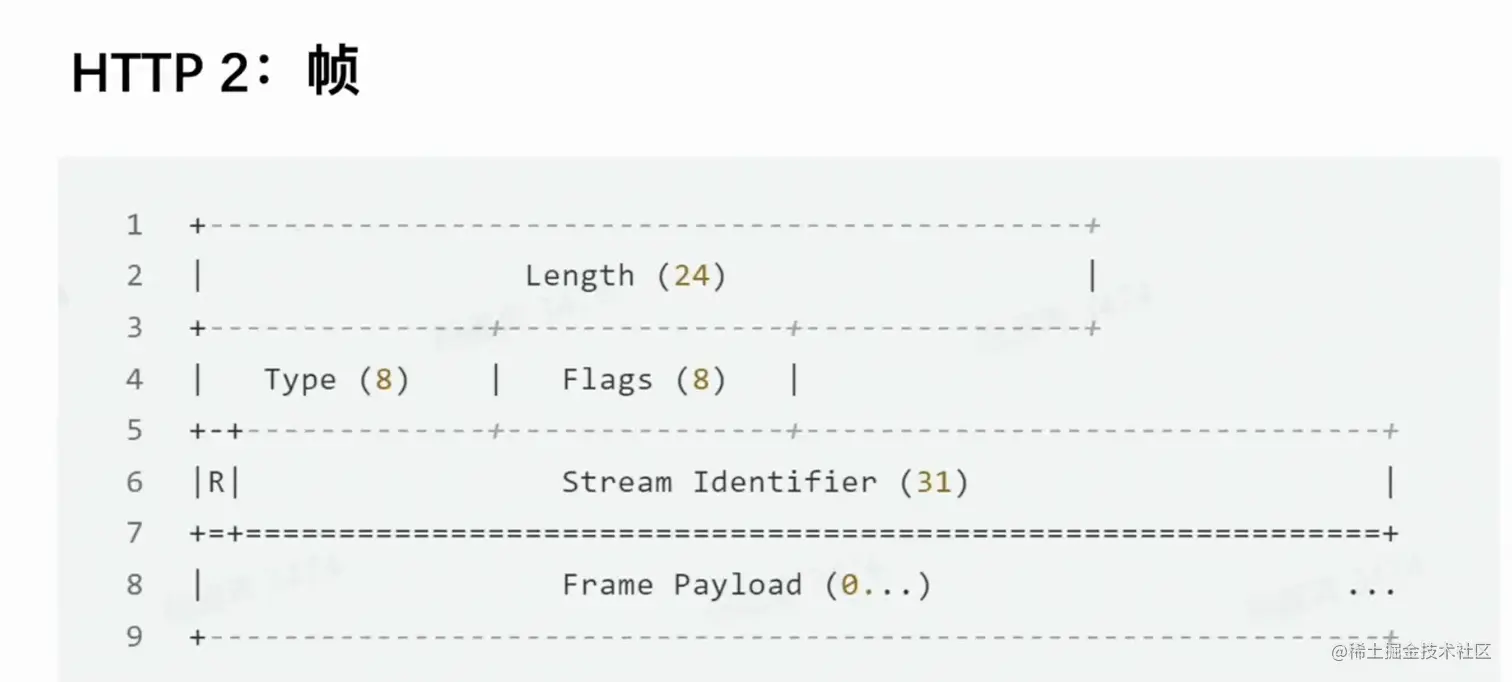The image size is (1512, 682).
Task: Select the 'Frame Payload' text
Action: [x=682, y=585]
